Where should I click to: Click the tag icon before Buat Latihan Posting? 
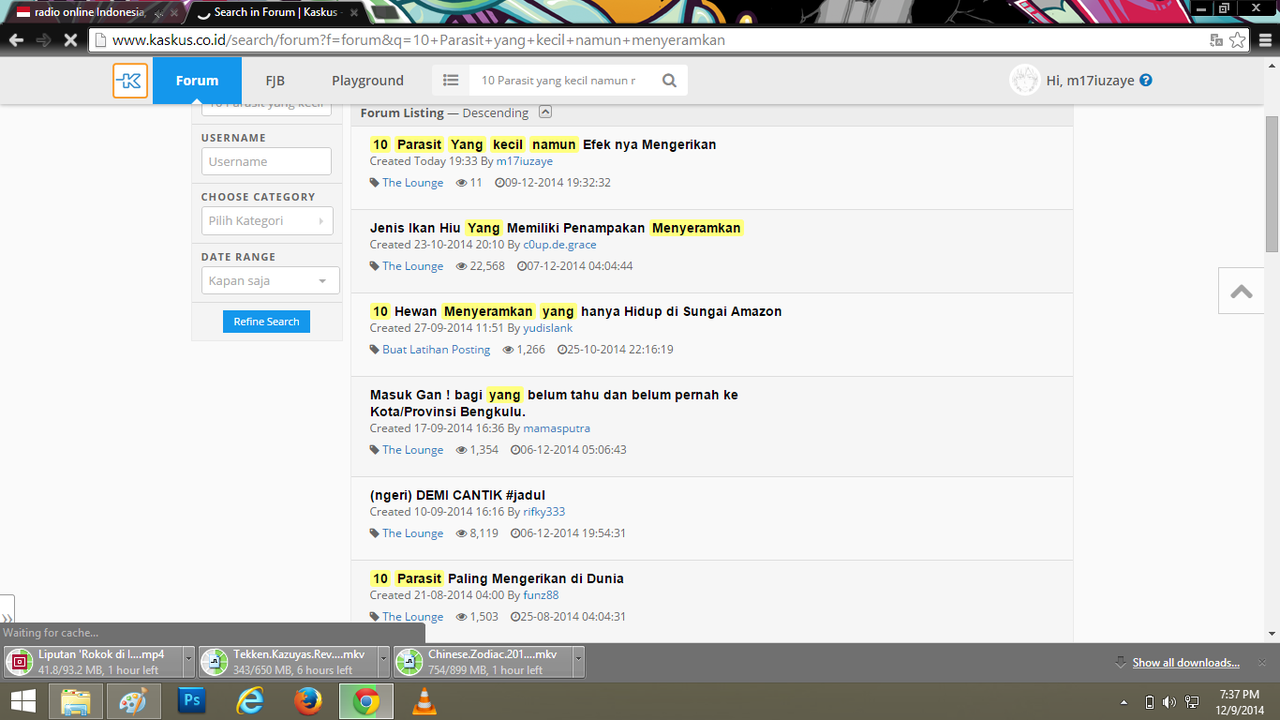[x=375, y=350]
